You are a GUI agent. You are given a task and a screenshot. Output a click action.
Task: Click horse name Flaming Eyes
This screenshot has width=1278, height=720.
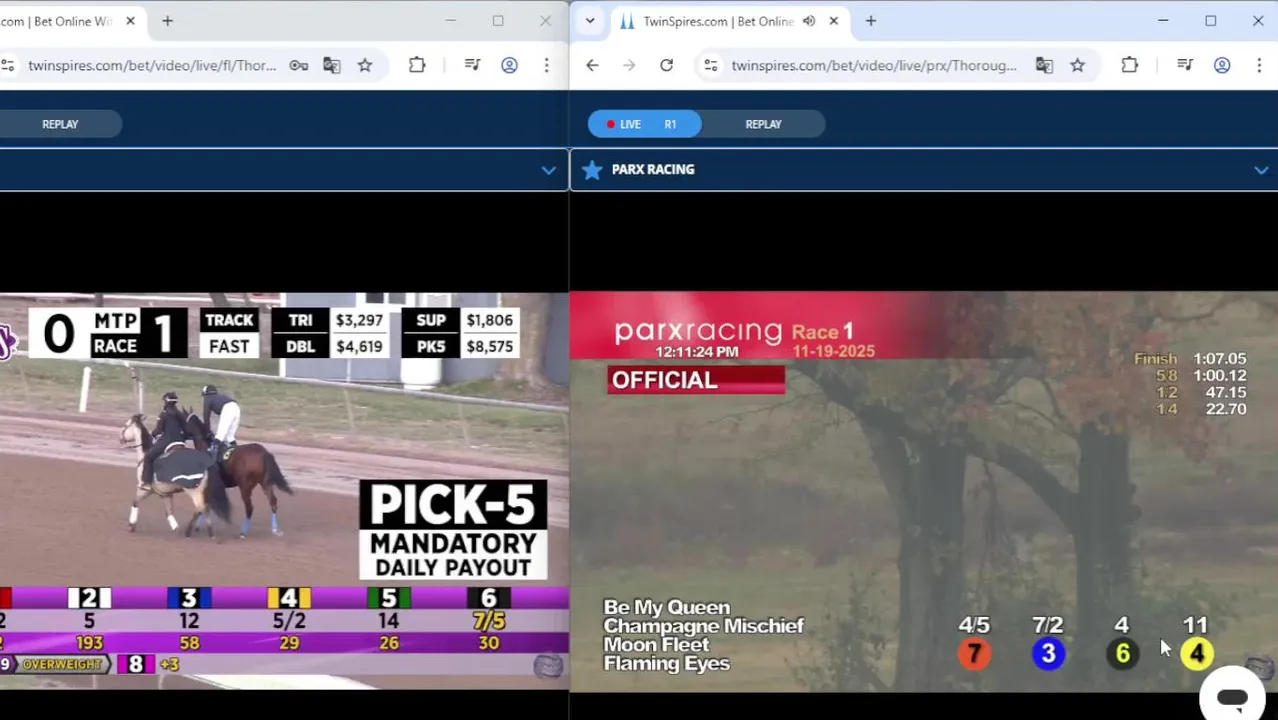pos(666,663)
